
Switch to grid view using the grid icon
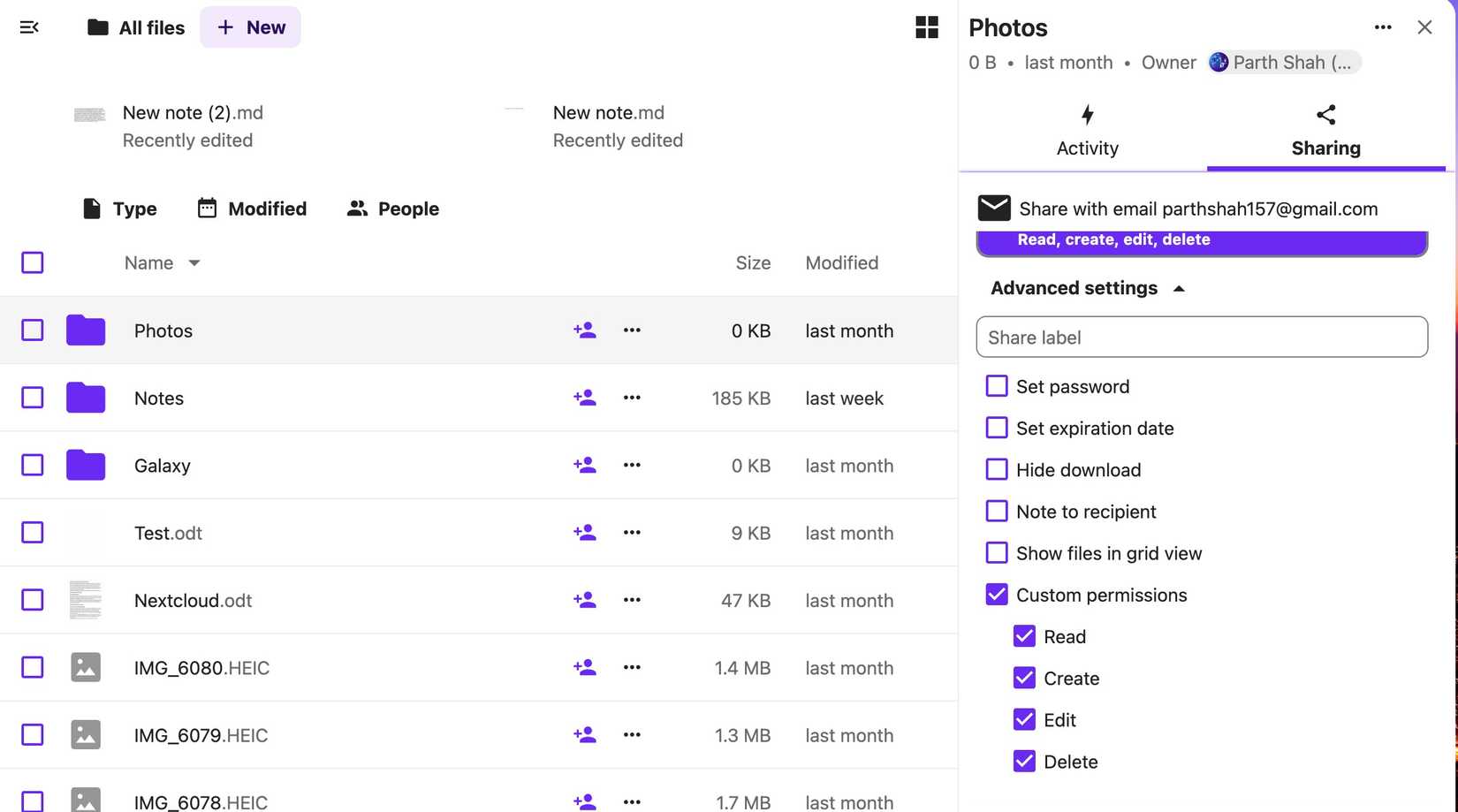[926, 27]
